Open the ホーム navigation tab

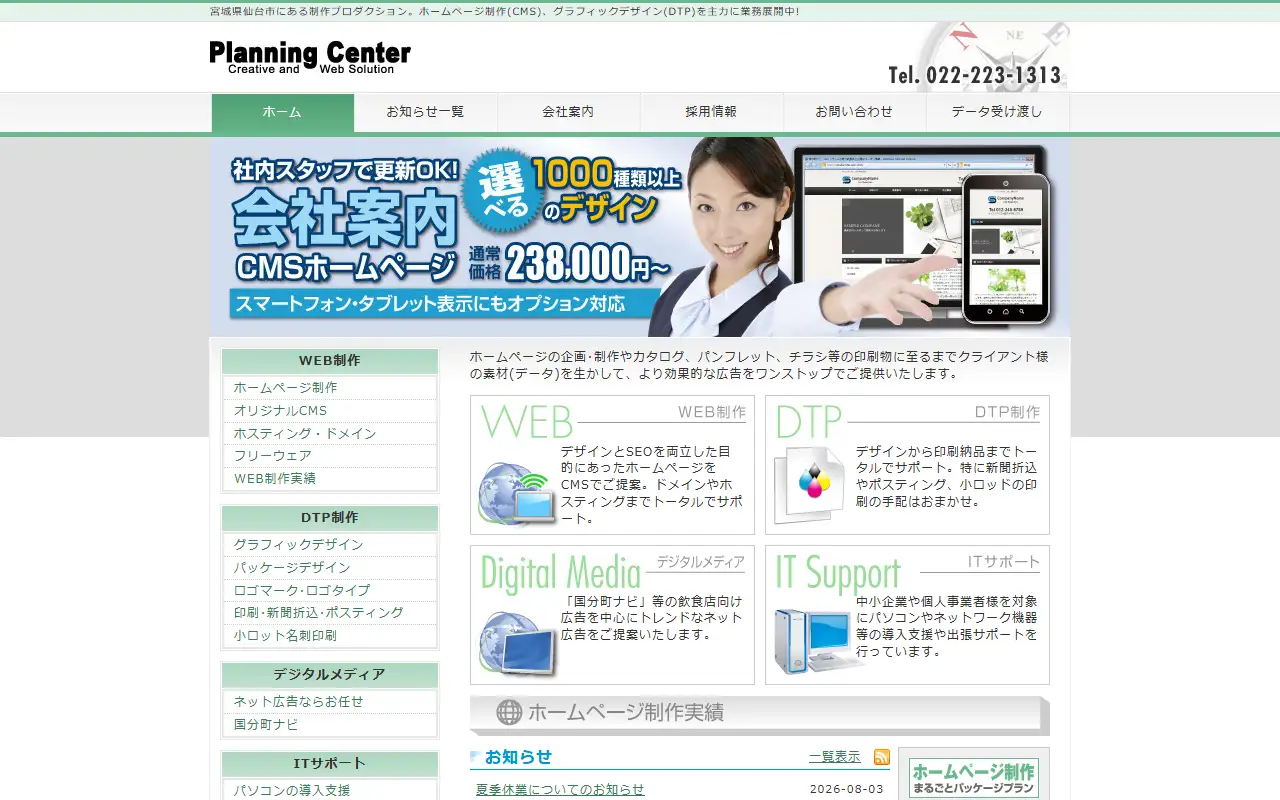click(x=283, y=112)
